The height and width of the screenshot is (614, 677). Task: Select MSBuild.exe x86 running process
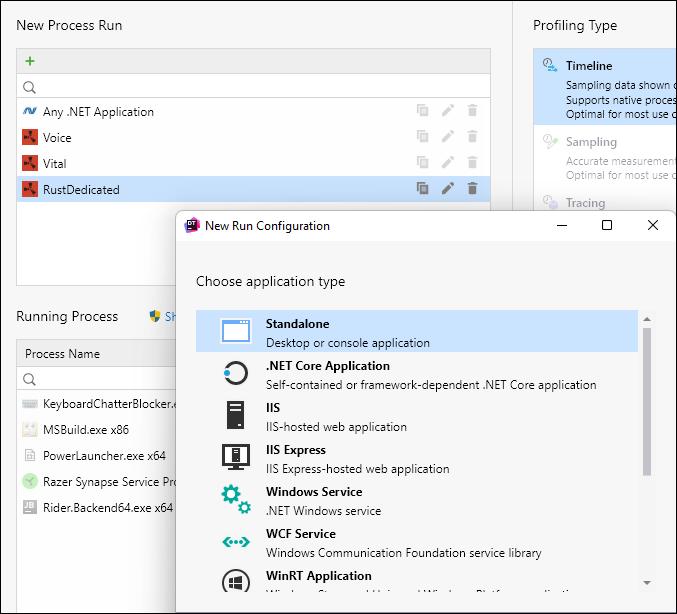tap(85, 430)
